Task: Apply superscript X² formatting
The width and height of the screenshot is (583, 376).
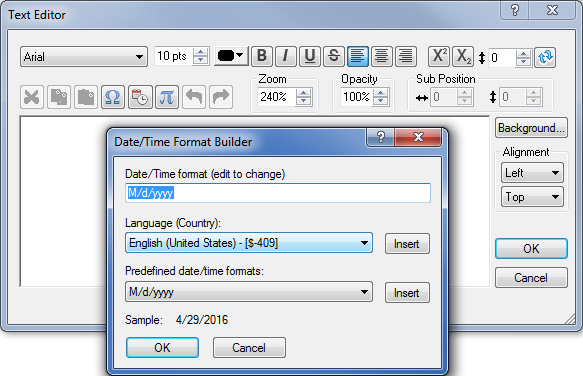Action: pos(439,57)
